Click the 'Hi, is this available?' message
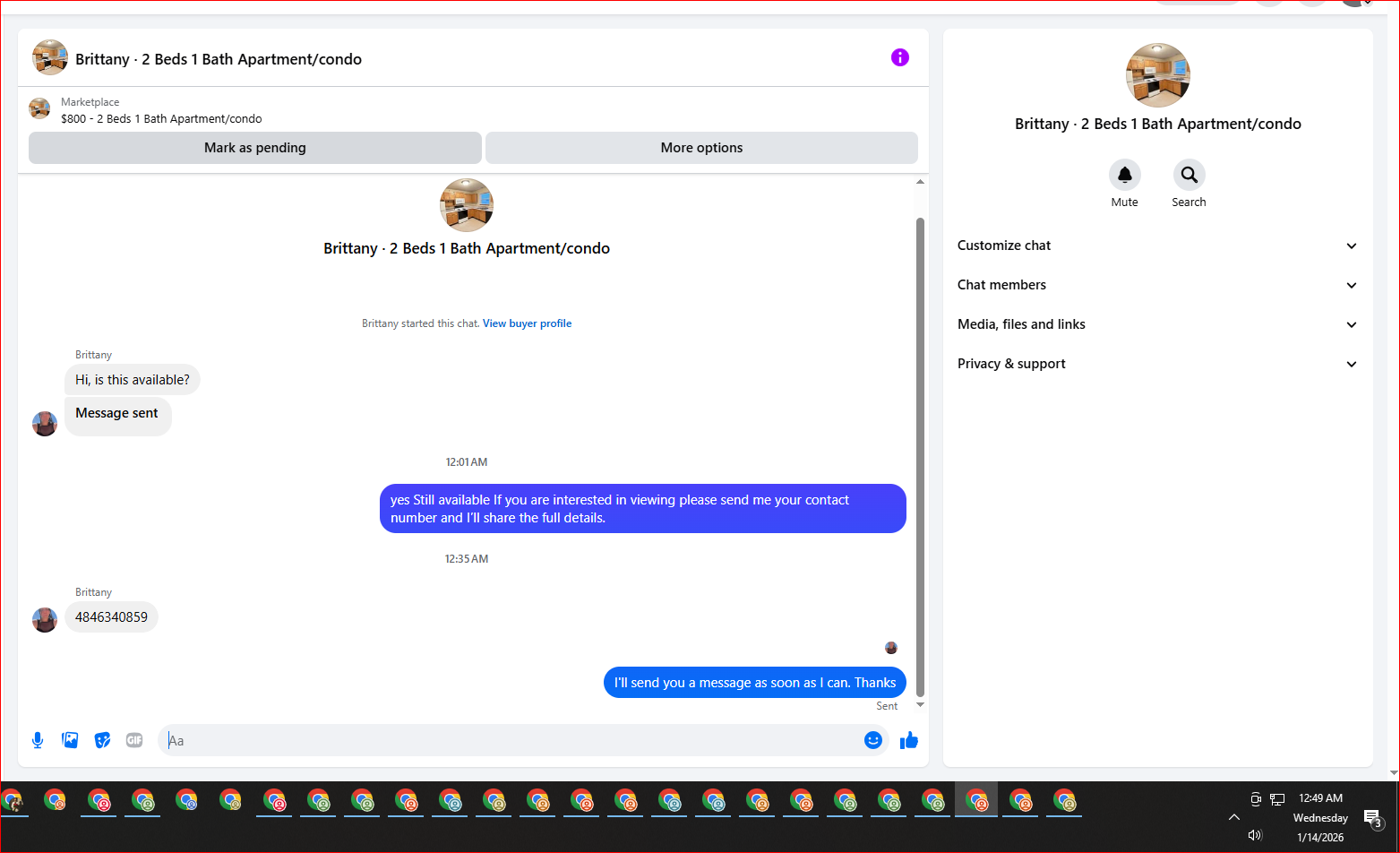 point(133,380)
